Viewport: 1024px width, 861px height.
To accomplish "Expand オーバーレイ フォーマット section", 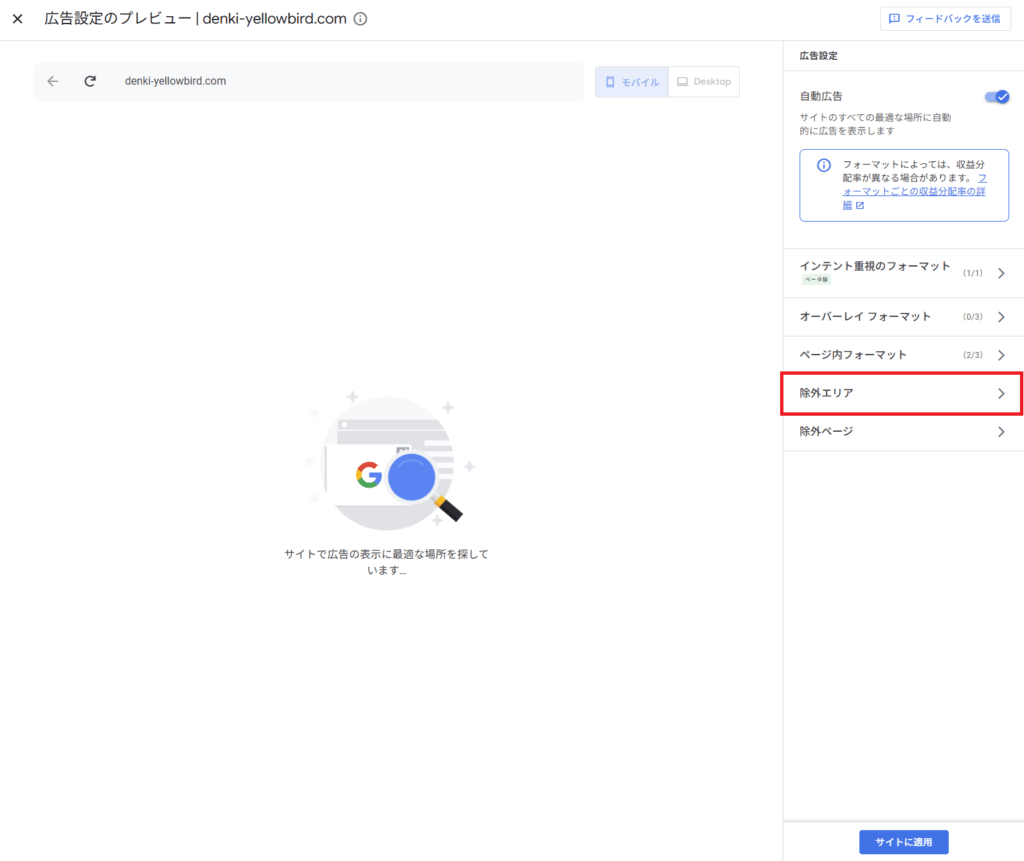I will tap(903, 317).
